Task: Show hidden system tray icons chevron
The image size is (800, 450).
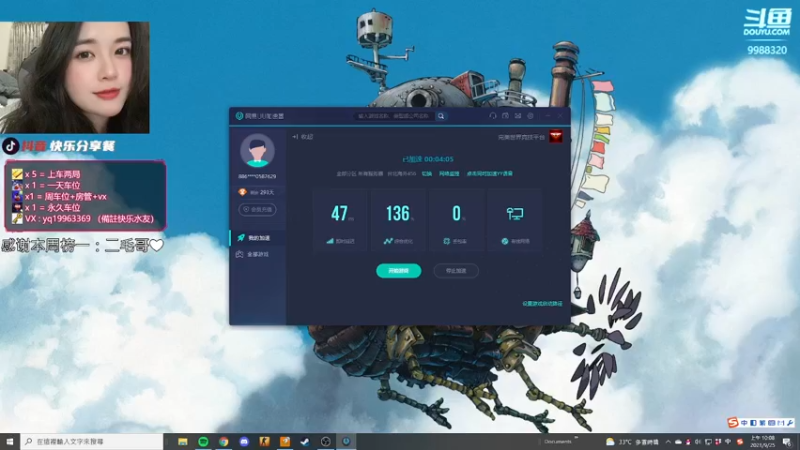Action: coord(668,442)
